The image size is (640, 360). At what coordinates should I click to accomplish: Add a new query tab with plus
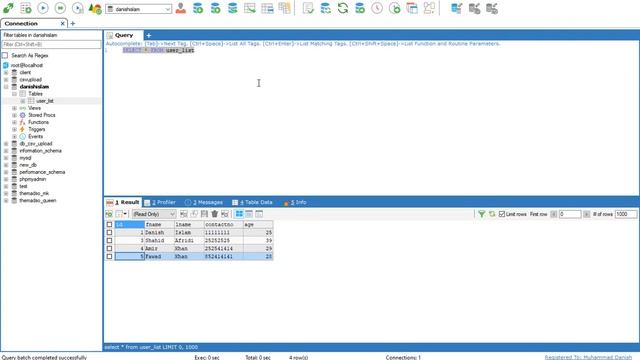click(x=149, y=36)
